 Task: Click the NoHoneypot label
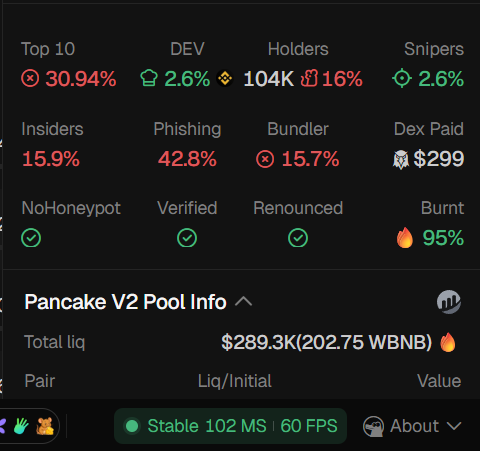[x=71, y=209]
